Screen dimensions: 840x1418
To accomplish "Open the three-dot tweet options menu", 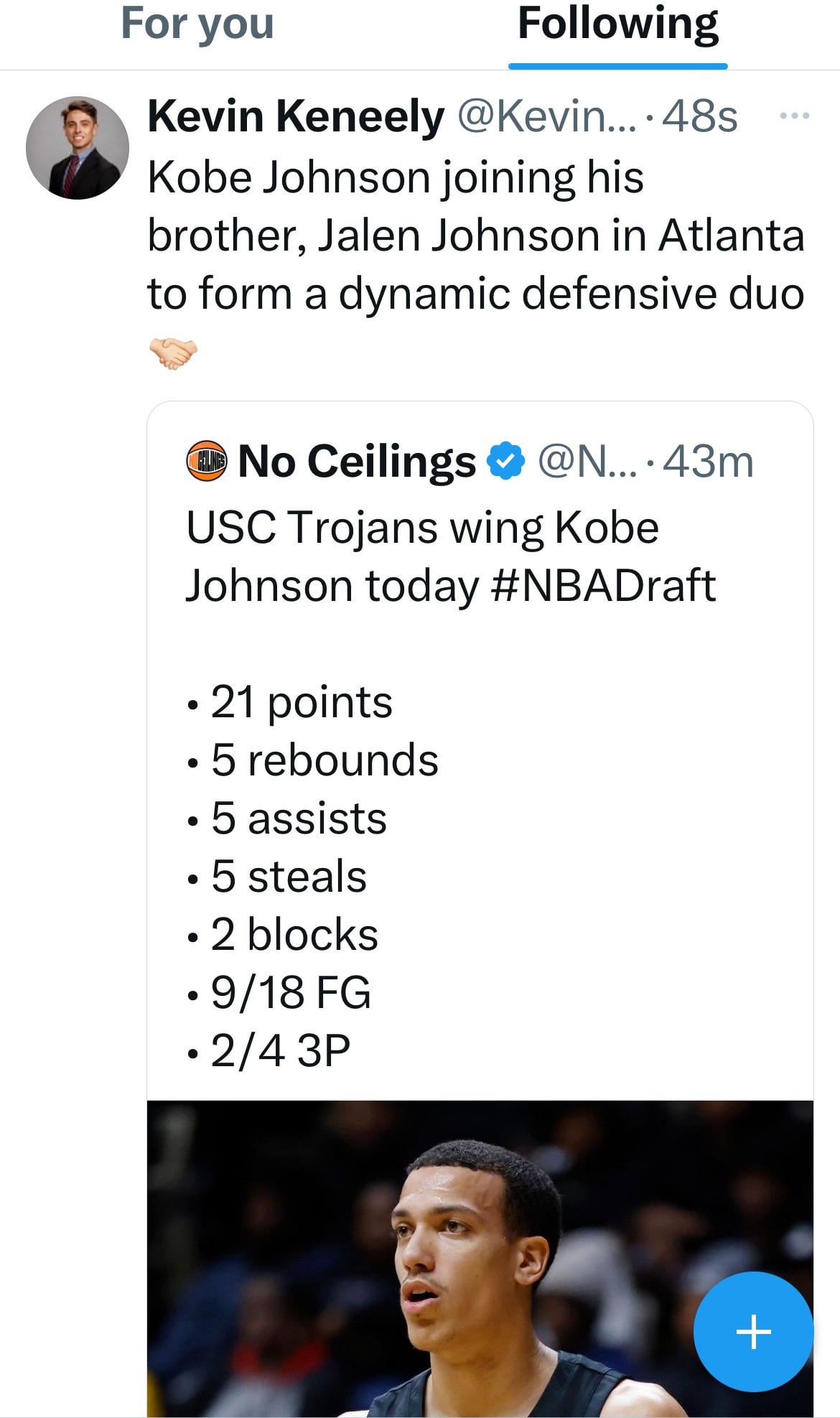I will click(795, 116).
